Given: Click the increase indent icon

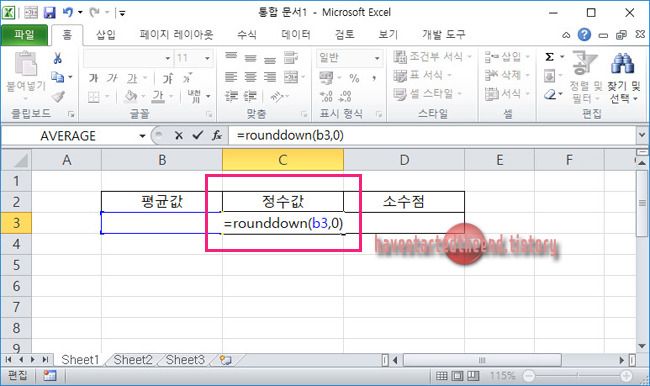Looking at the screenshot, I should click(250, 96).
